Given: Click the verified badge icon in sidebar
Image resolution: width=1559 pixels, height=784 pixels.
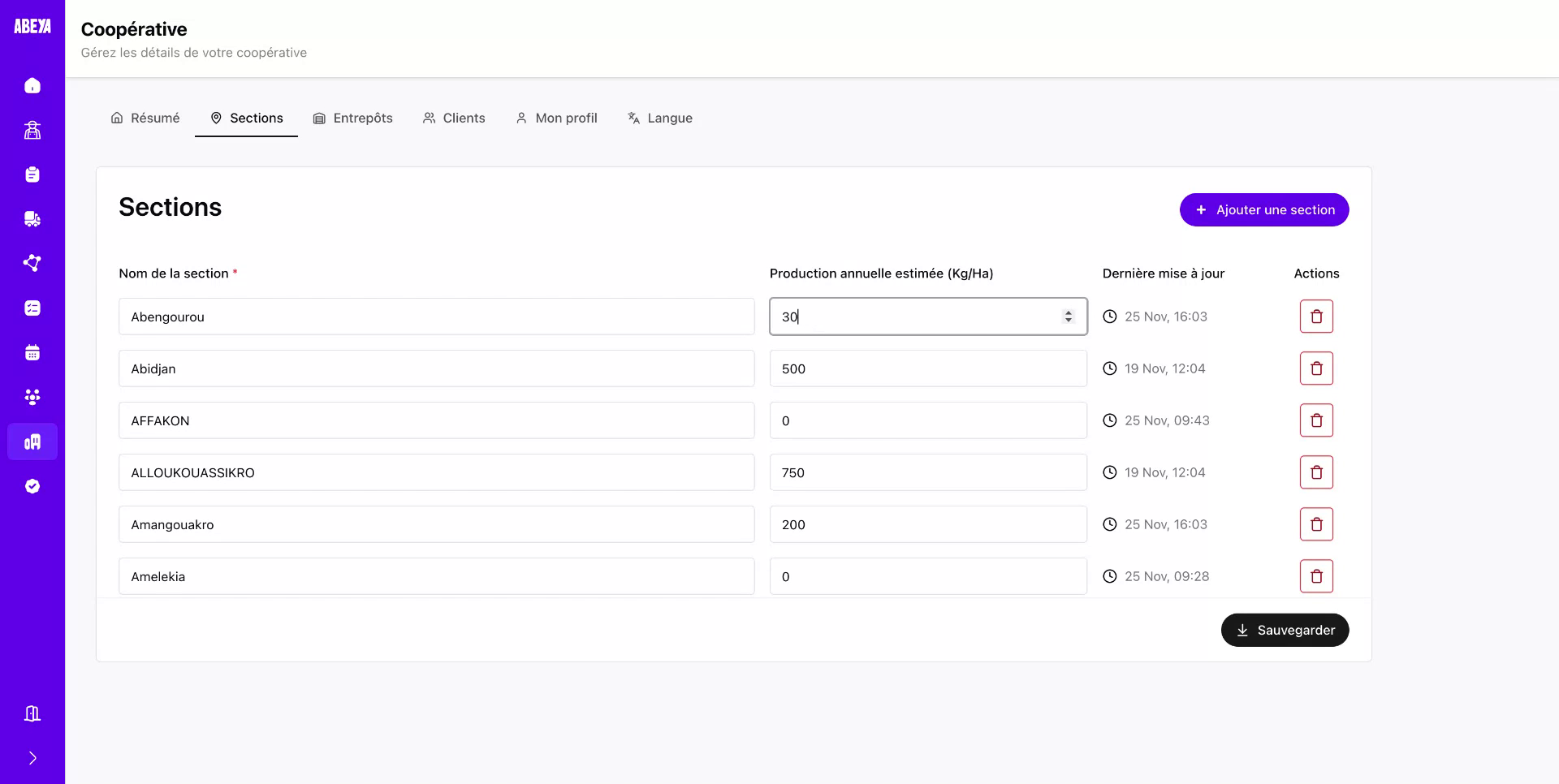Looking at the screenshot, I should 32,485.
